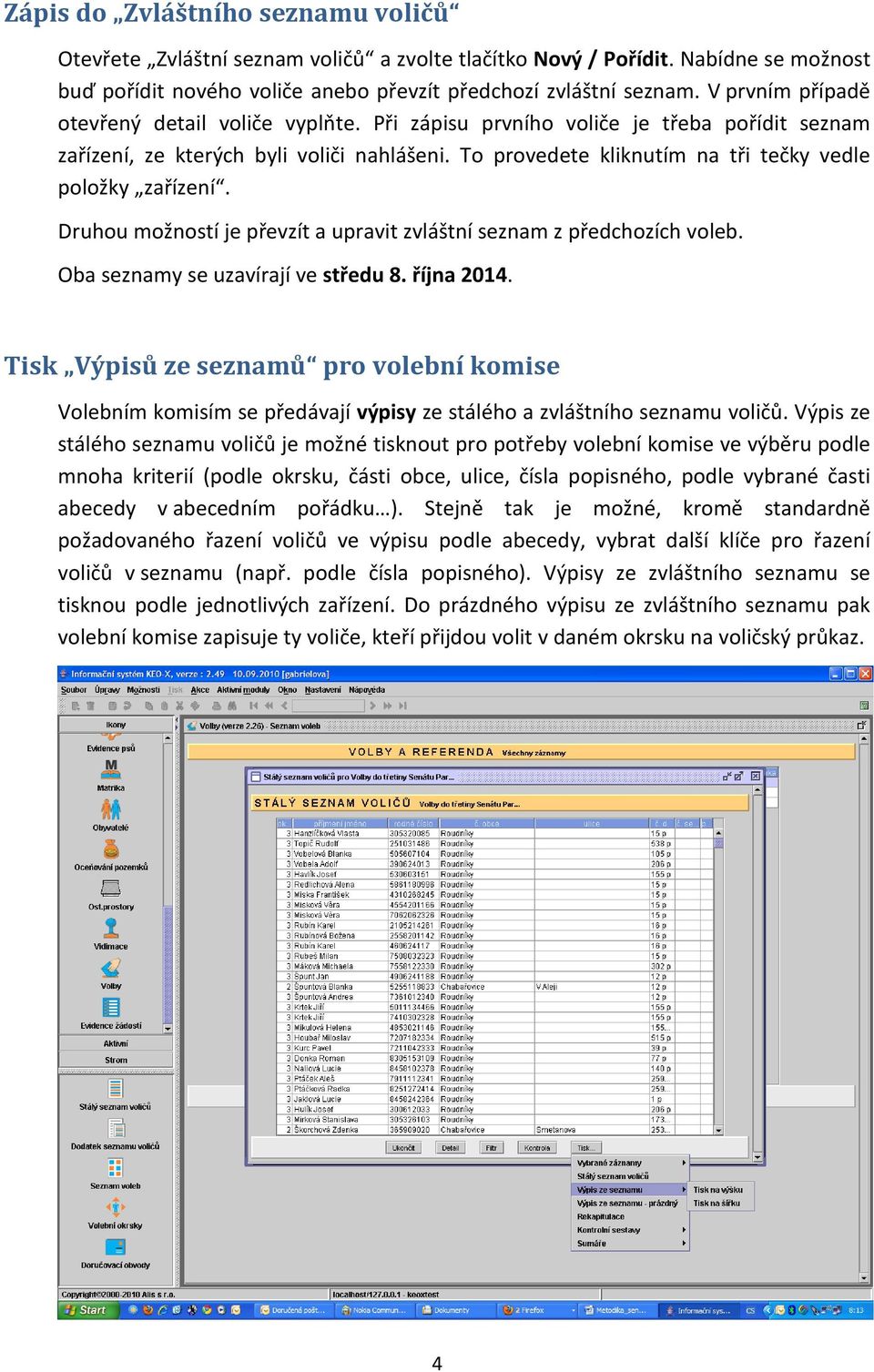Switch to the Aktivní panel tab
The height and width of the screenshot is (1372, 874).
coord(116,1043)
